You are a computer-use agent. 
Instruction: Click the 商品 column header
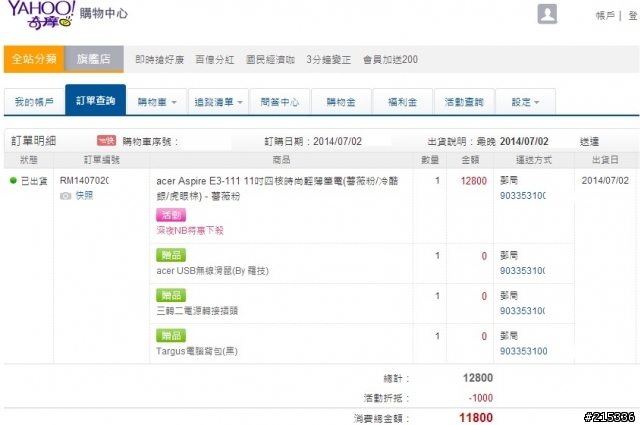coord(281,160)
